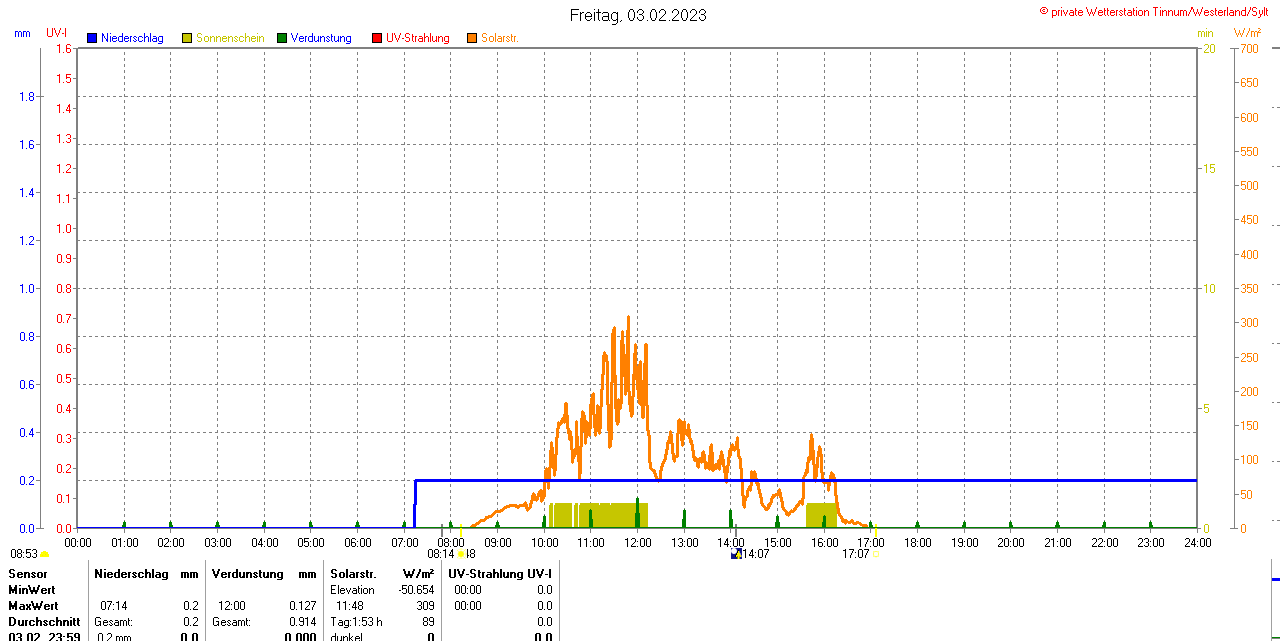The width and height of the screenshot is (1280, 641).
Task: Click the blue Niederschlag legend square
Action: tap(92, 38)
